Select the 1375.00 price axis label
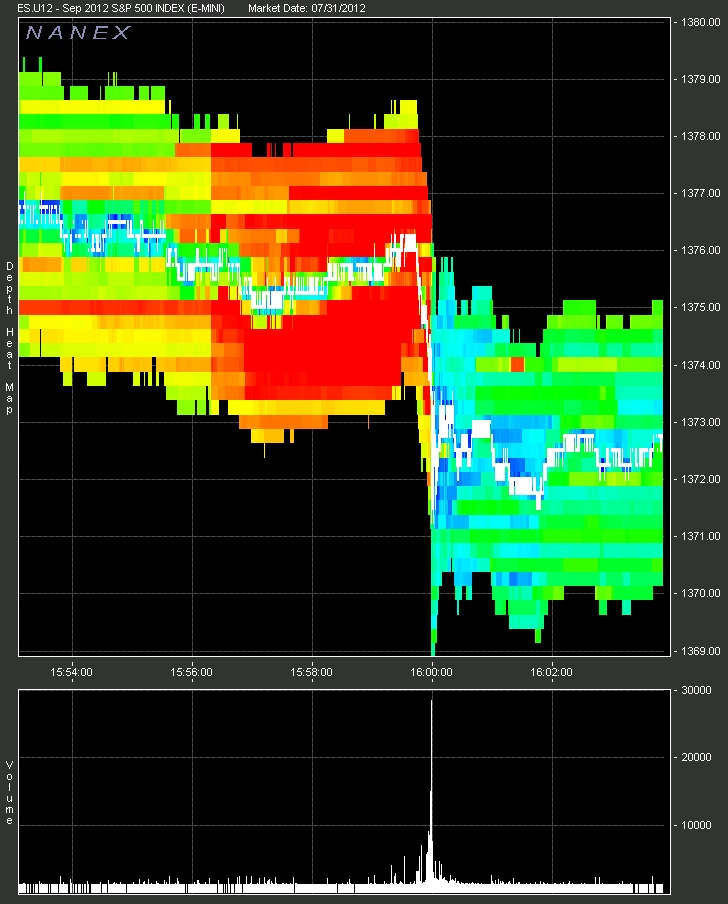 coord(700,308)
